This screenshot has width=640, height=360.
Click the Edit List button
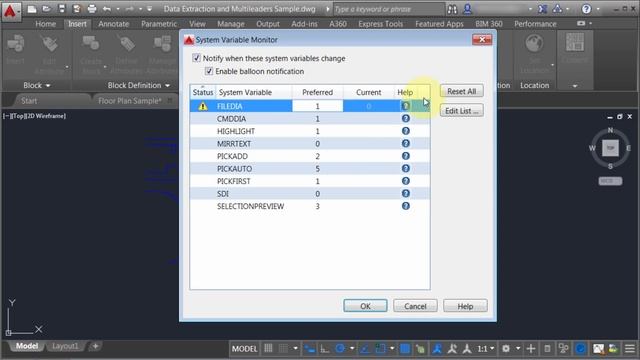[x=462, y=111]
